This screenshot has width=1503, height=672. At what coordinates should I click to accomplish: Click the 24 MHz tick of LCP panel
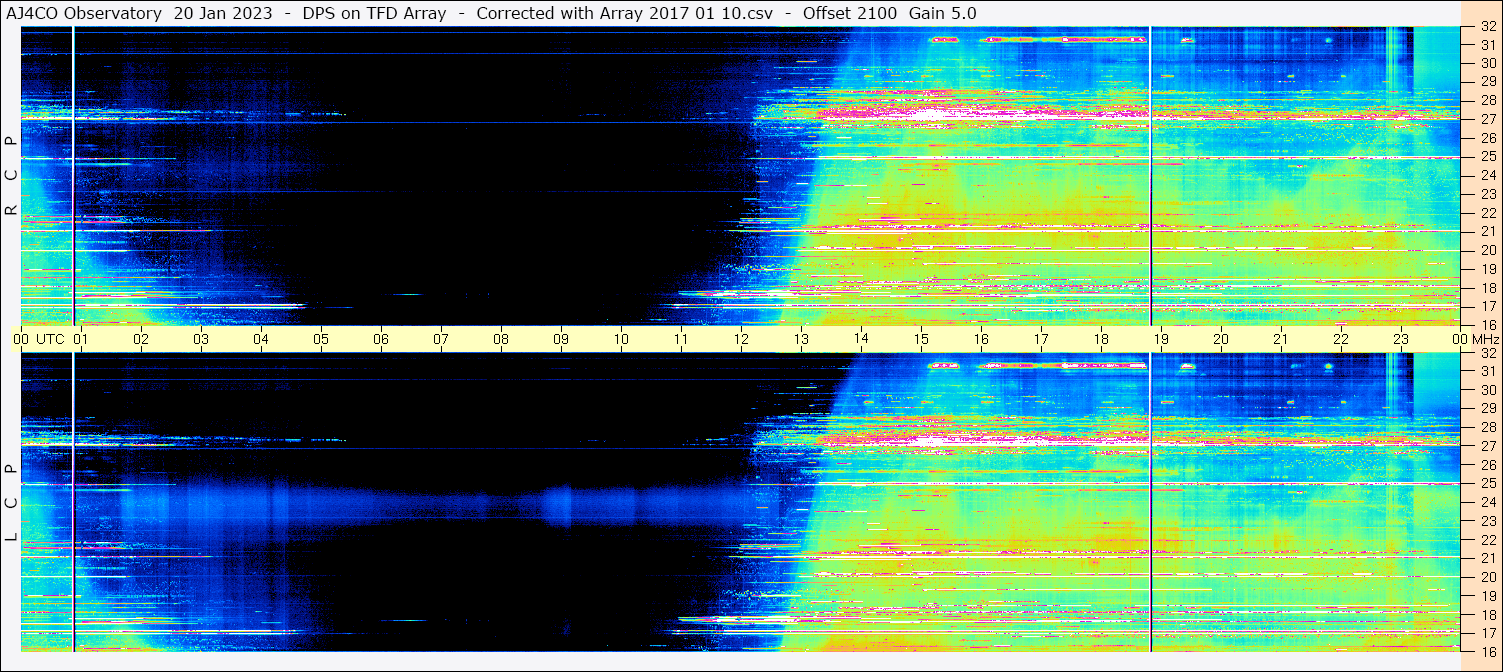(1487, 502)
